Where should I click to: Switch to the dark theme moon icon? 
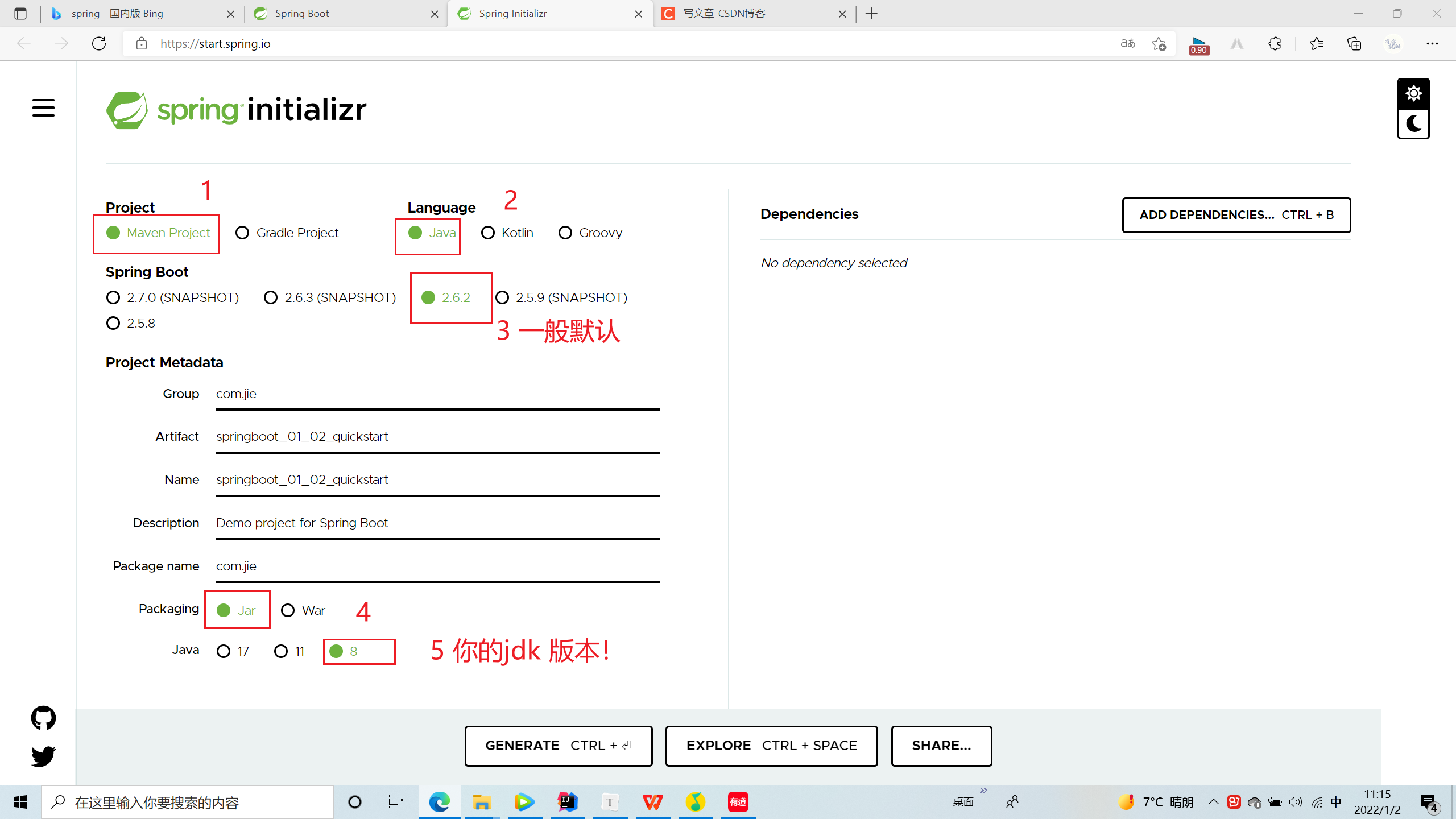point(1413,123)
